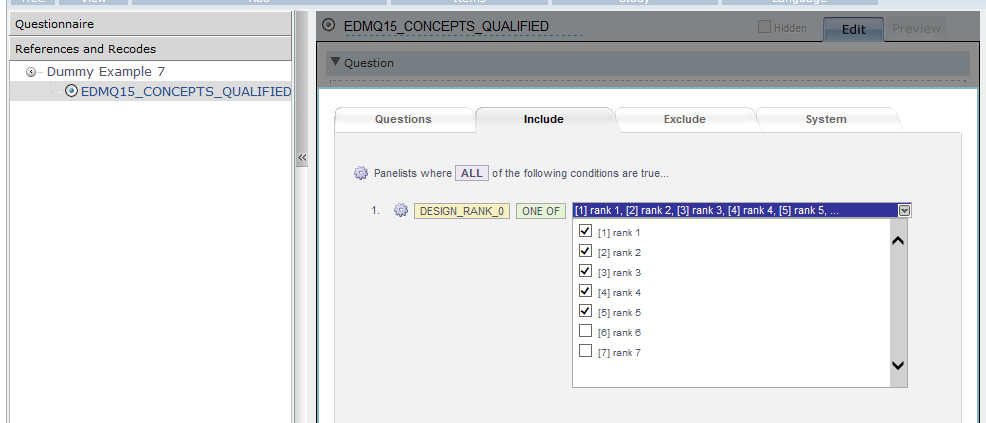Check the '[7] rank 7' checkbox
The height and width of the screenshot is (423, 986).
point(585,351)
